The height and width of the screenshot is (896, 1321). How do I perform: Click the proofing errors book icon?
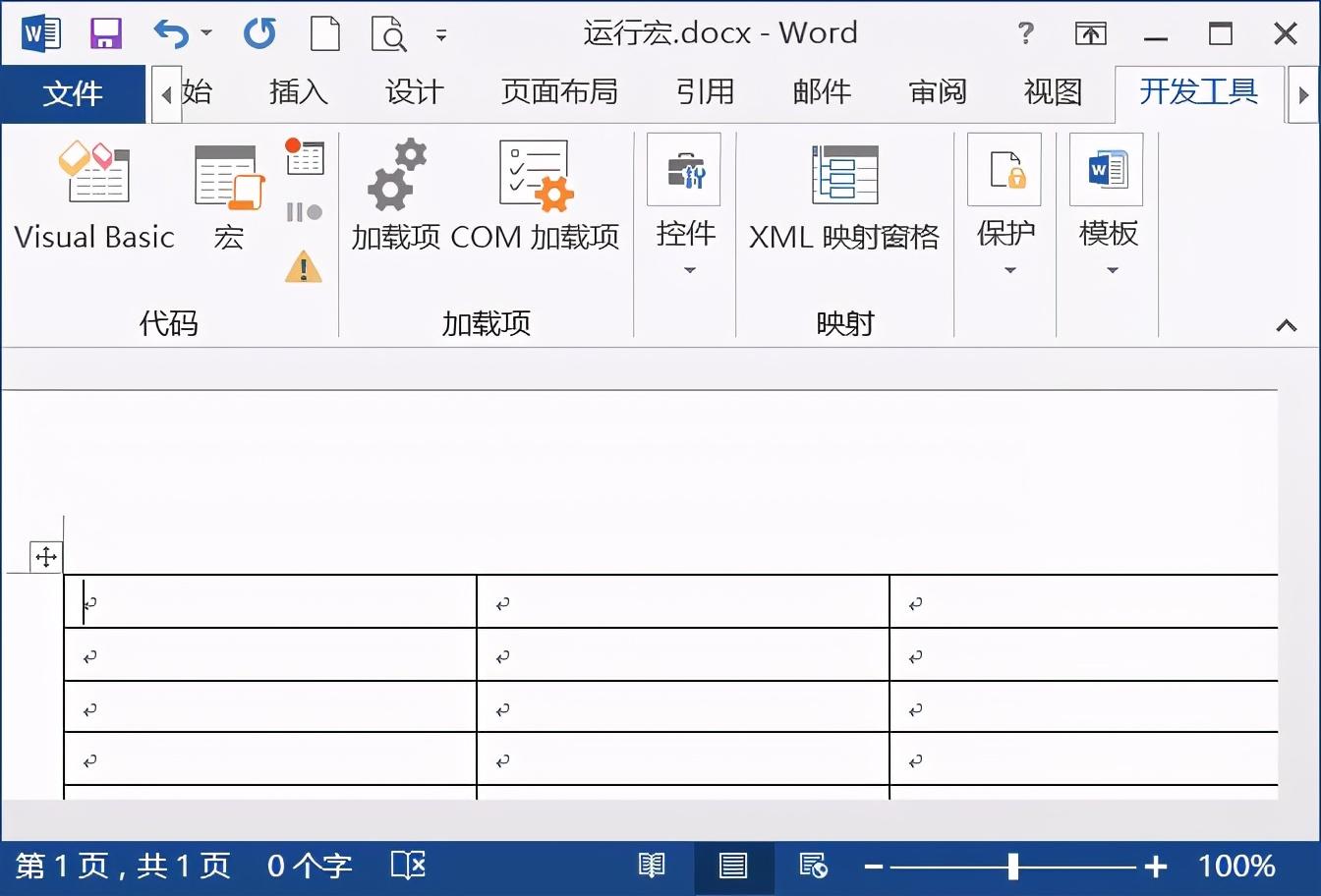(x=409, y=866)
